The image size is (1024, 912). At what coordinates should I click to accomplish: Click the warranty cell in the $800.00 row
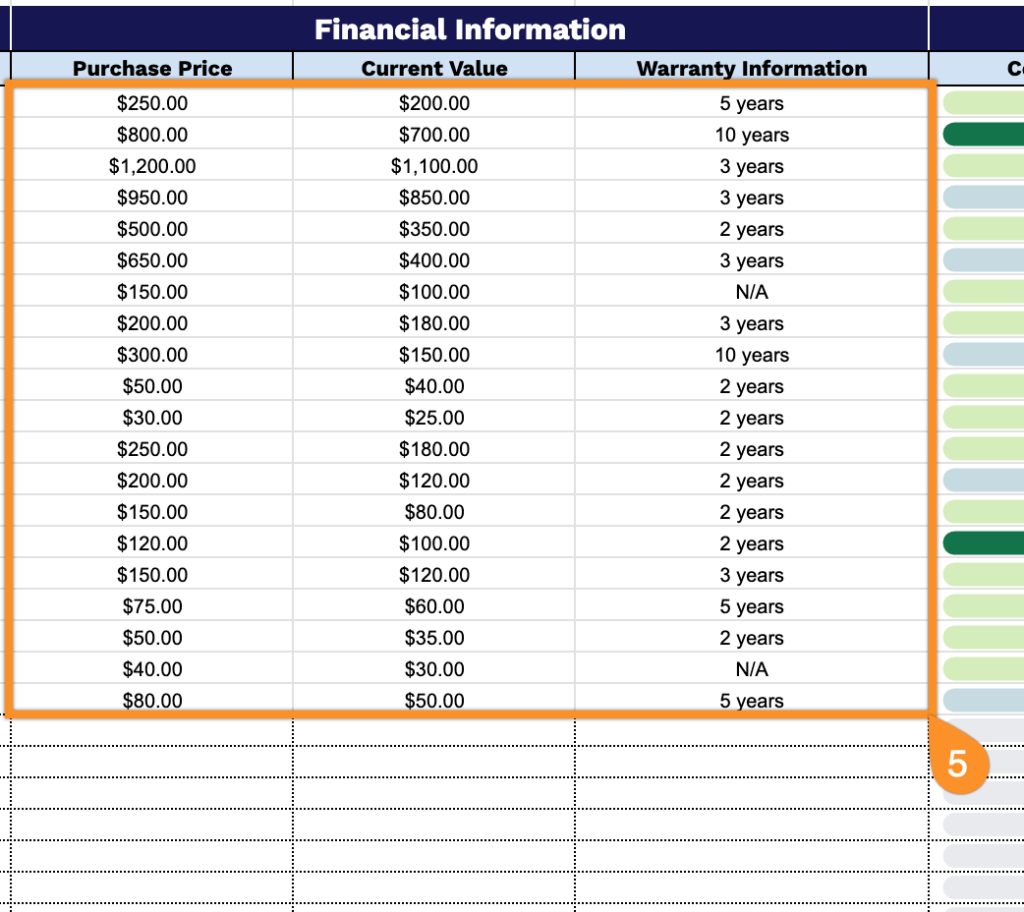(752, 135)
